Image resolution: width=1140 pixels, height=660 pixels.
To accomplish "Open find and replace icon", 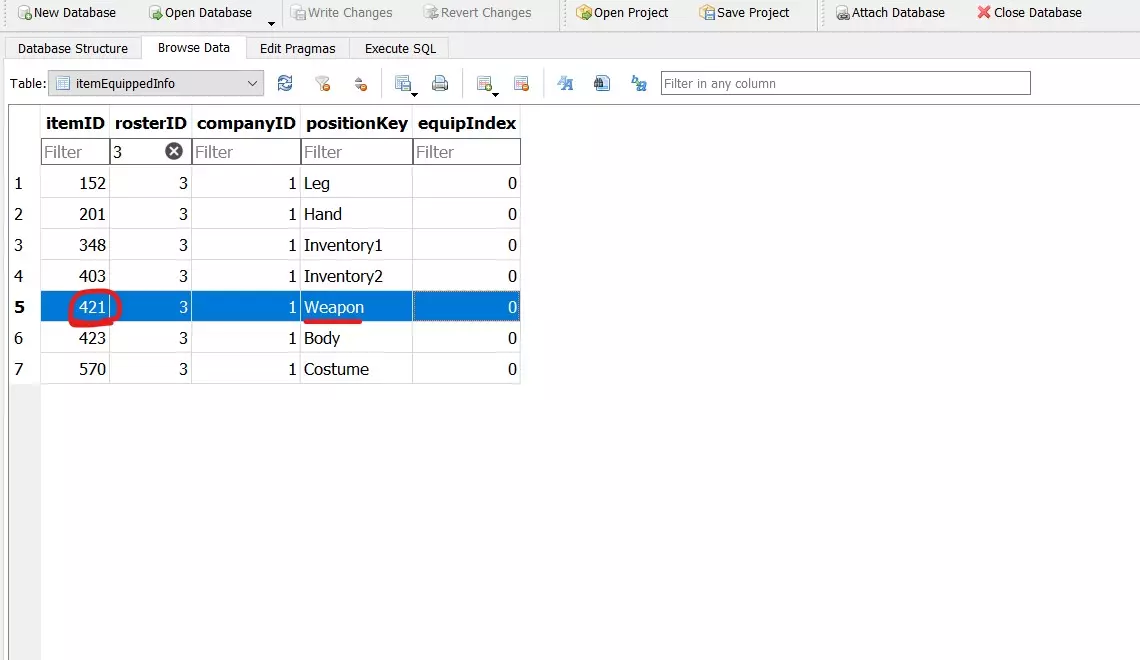I will click(x=639, y=84).
